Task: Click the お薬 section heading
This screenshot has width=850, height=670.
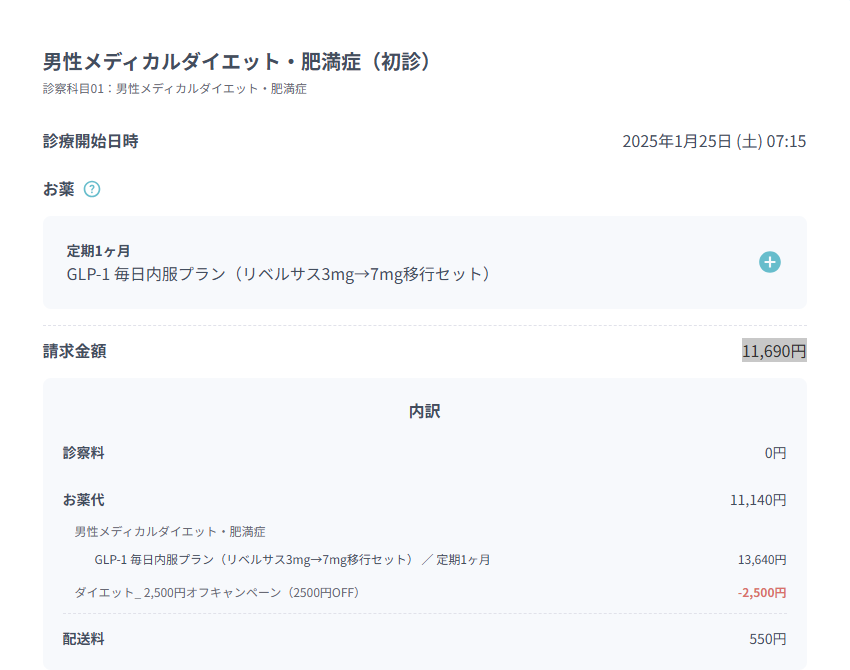Action: (x=59, y=189)
